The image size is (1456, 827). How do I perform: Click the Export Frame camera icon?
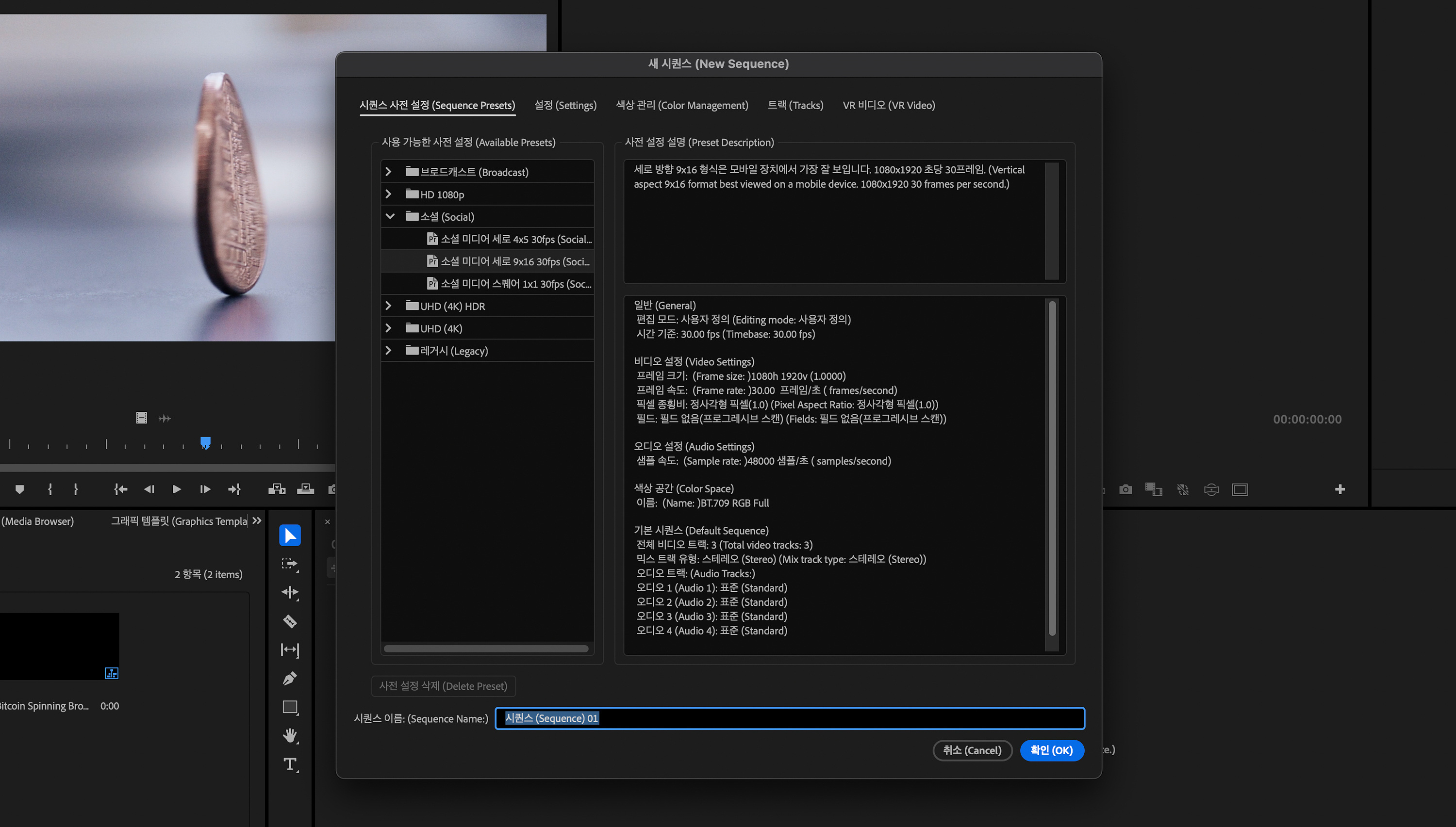pos(1125,489)
